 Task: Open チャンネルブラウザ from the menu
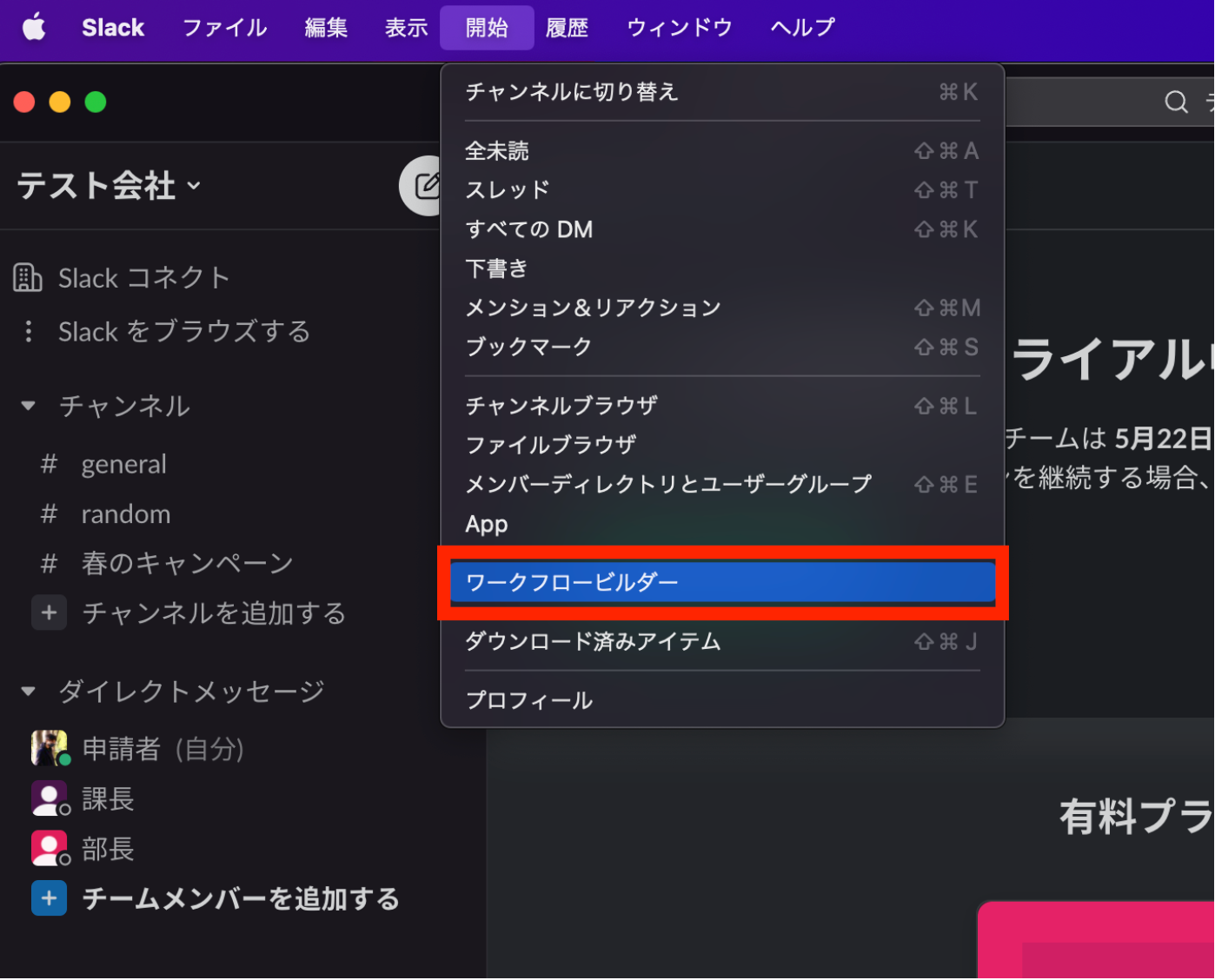(x=722, y=406)
